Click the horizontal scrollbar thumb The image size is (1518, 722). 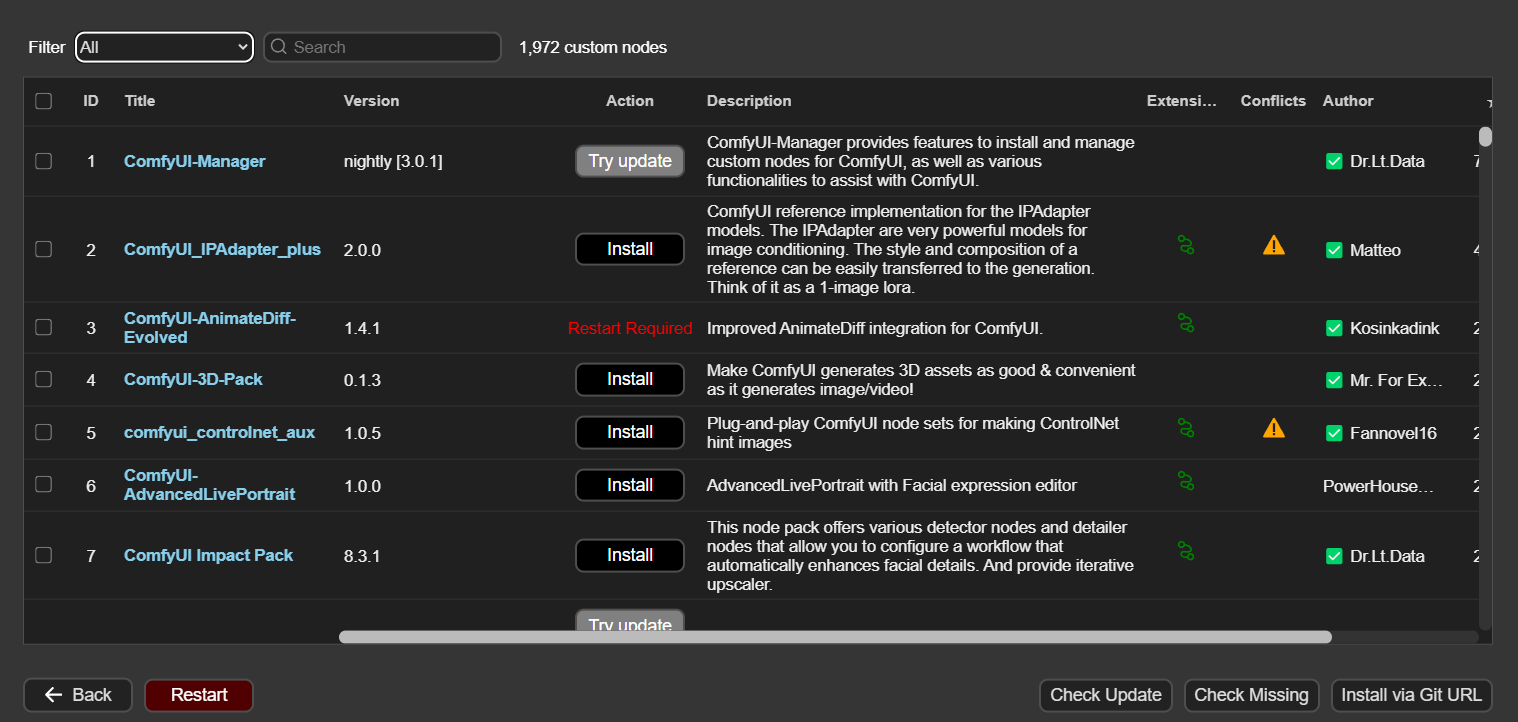835,637
